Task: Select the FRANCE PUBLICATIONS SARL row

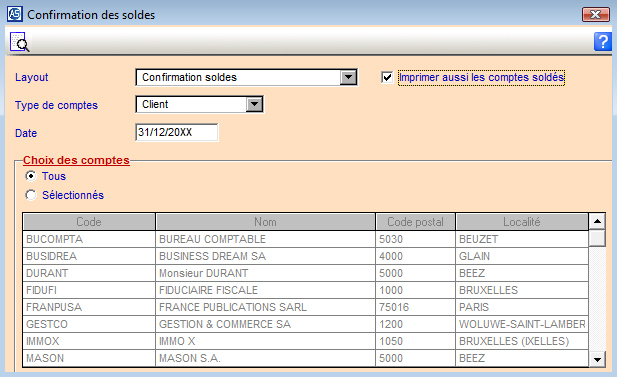Action: [x=305, y=307]
